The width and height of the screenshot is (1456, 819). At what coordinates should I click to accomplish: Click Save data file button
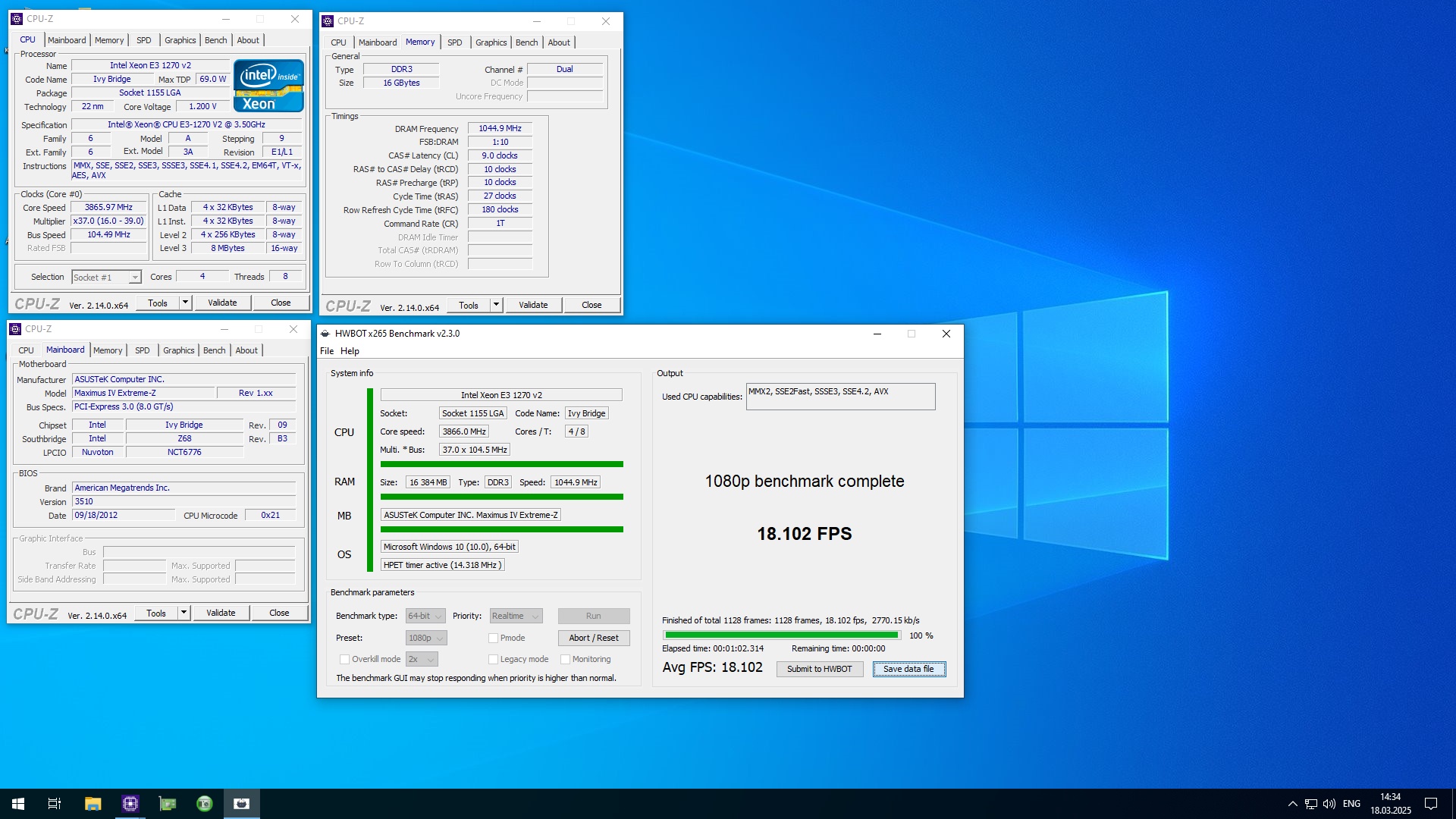pos(908,669)
